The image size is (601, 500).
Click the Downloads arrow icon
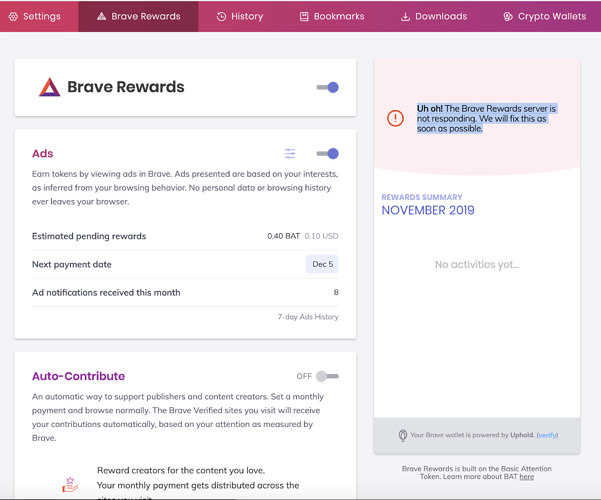[x=405, y=17]
